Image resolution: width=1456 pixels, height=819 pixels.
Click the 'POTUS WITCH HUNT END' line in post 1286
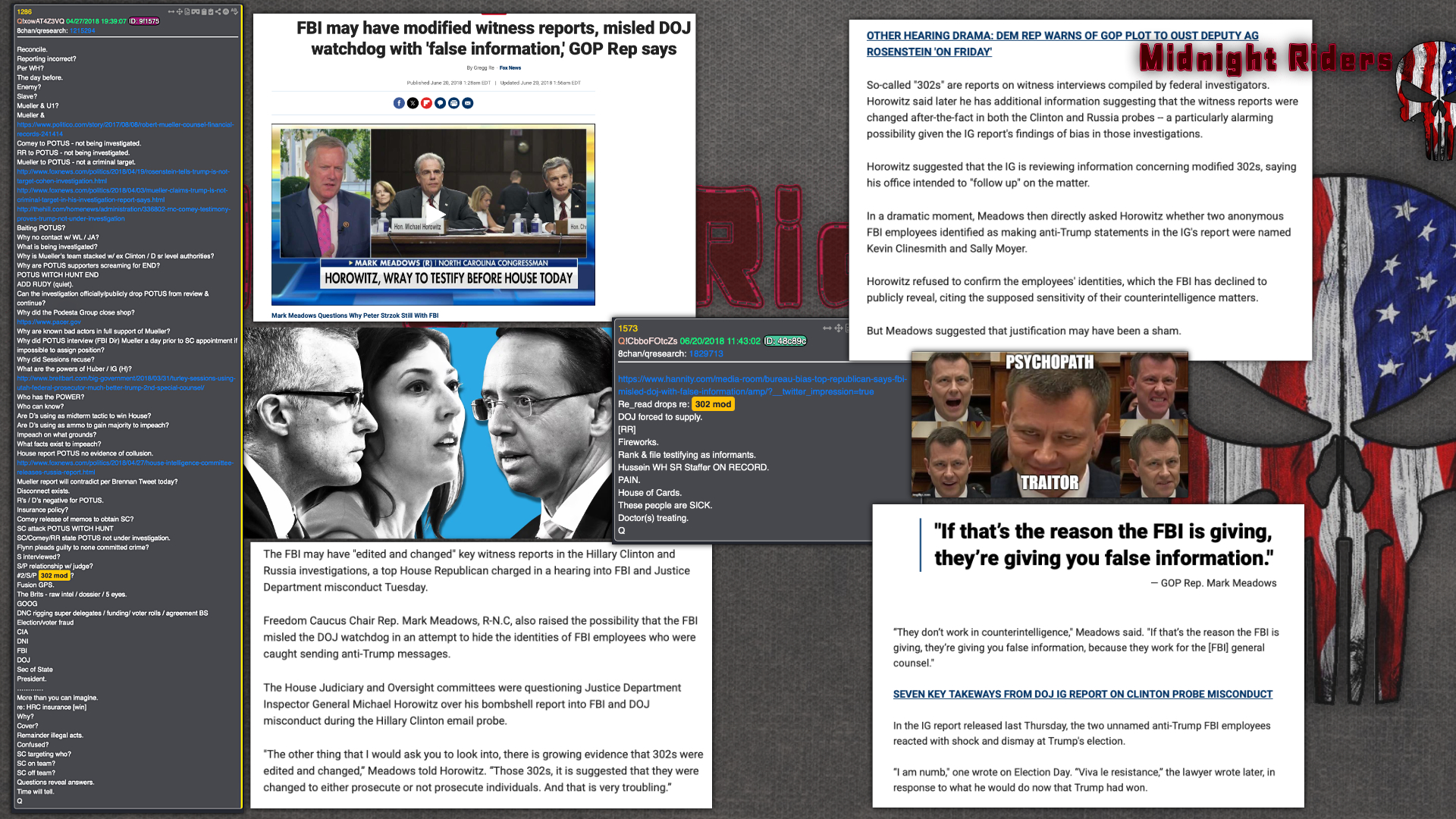click(x=58, y=275)
